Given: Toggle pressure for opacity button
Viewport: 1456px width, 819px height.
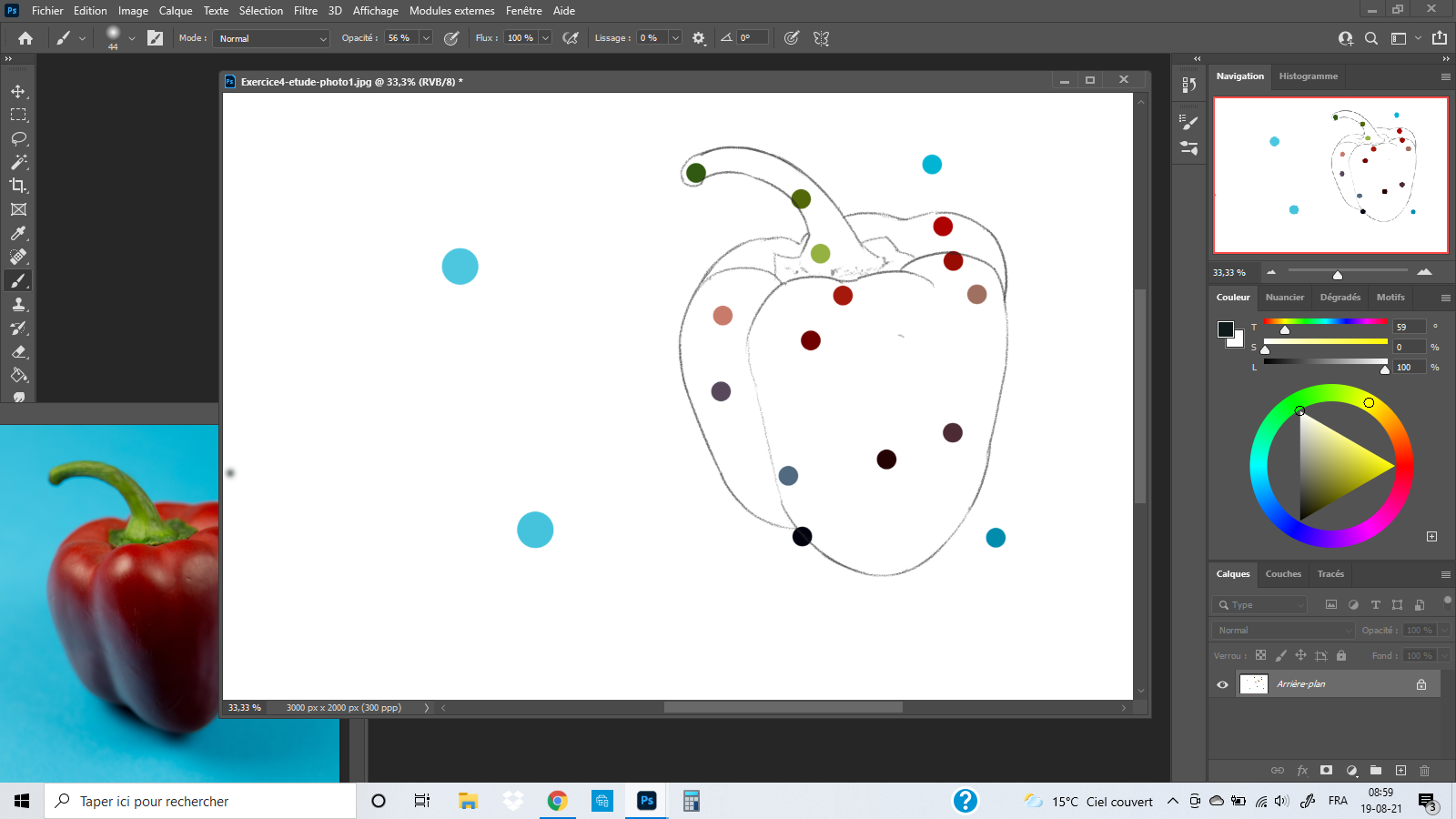Looking at the screenshot, I should pos(451,38).
